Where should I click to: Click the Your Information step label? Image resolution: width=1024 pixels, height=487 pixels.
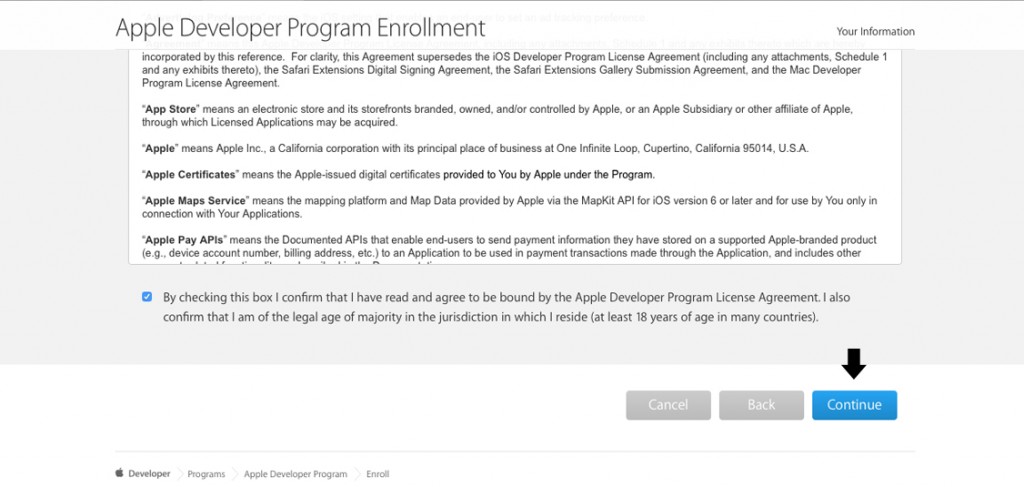pyautogui.click(x=875, y=31)
